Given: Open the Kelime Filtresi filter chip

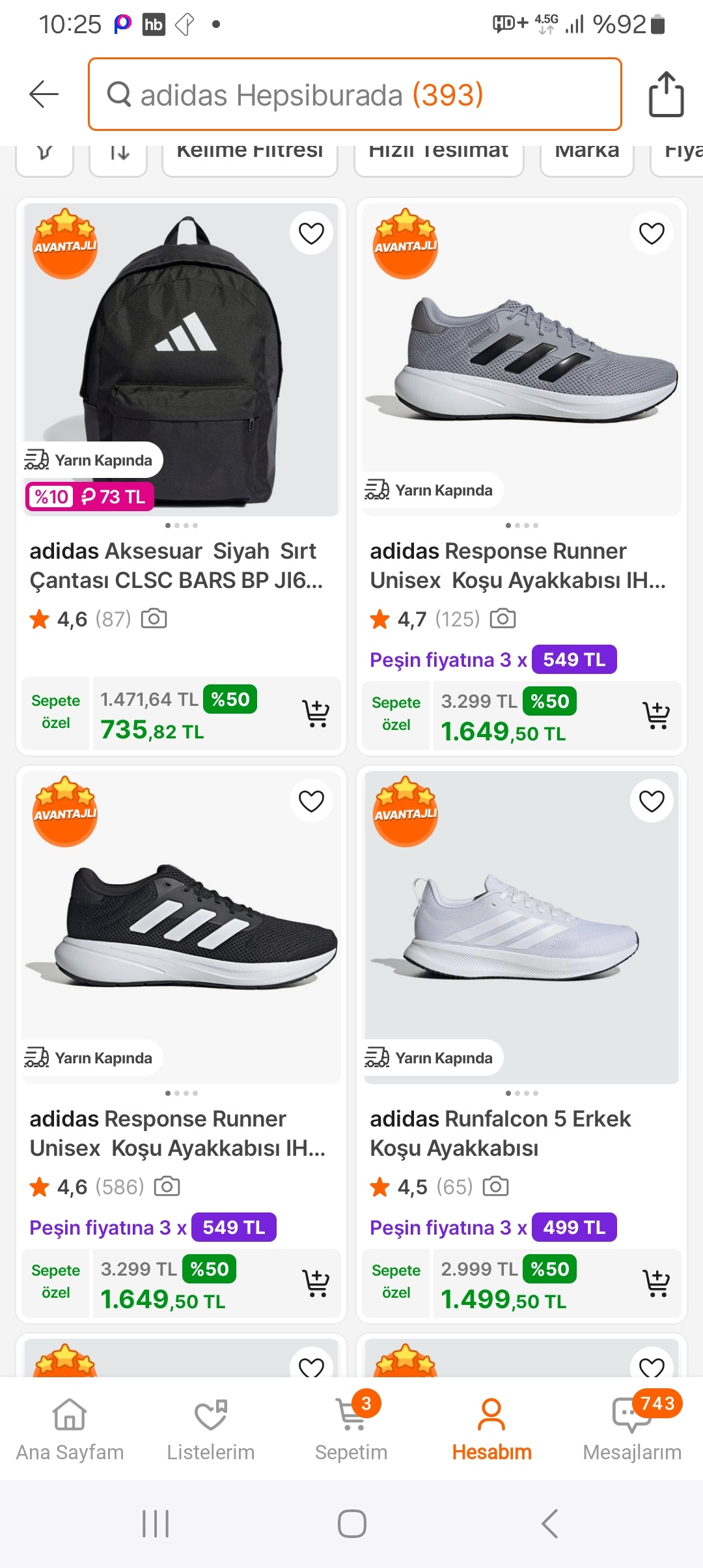Looking at the screenshot, I should click(x=250, y=154).
